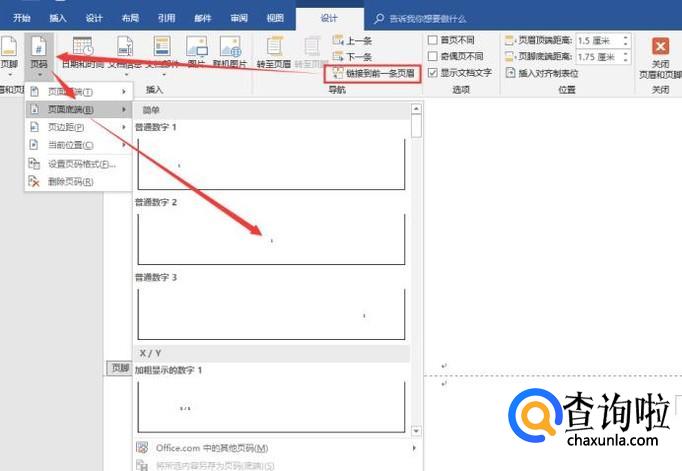The height and width of the screenshot is (471, 682).
Task: Click the 页脚底端距离 icon
Action: [x=509, y=57]
